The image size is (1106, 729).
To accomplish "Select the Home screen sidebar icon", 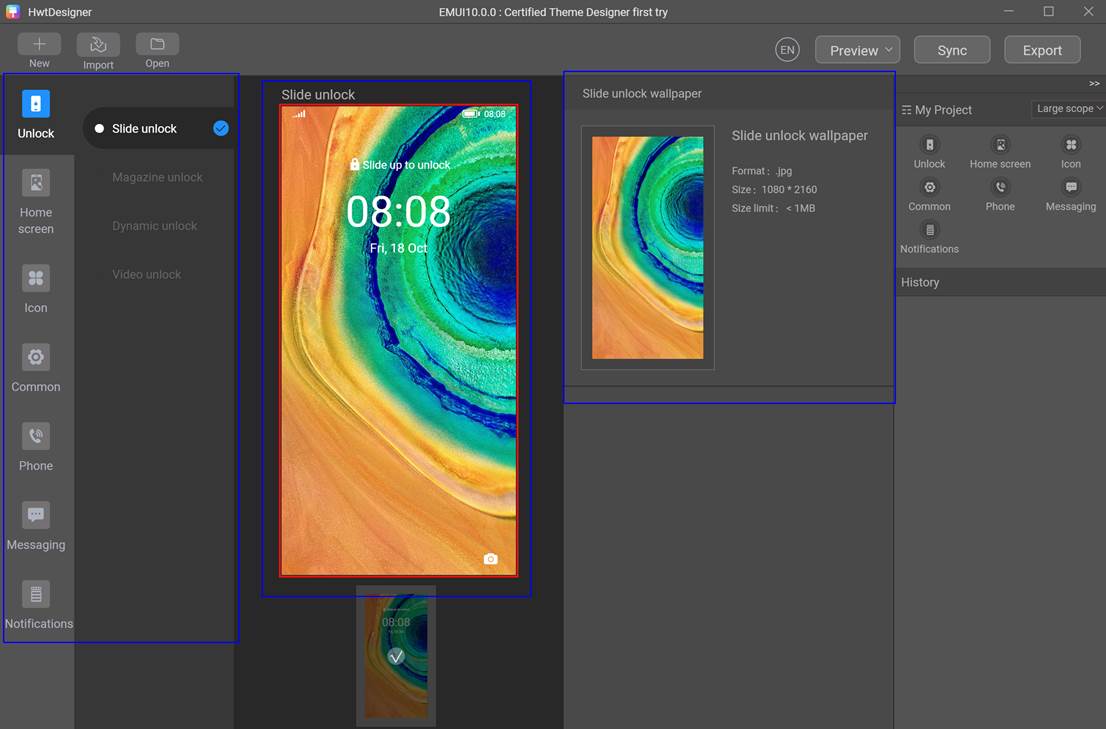I will point(36,183).
